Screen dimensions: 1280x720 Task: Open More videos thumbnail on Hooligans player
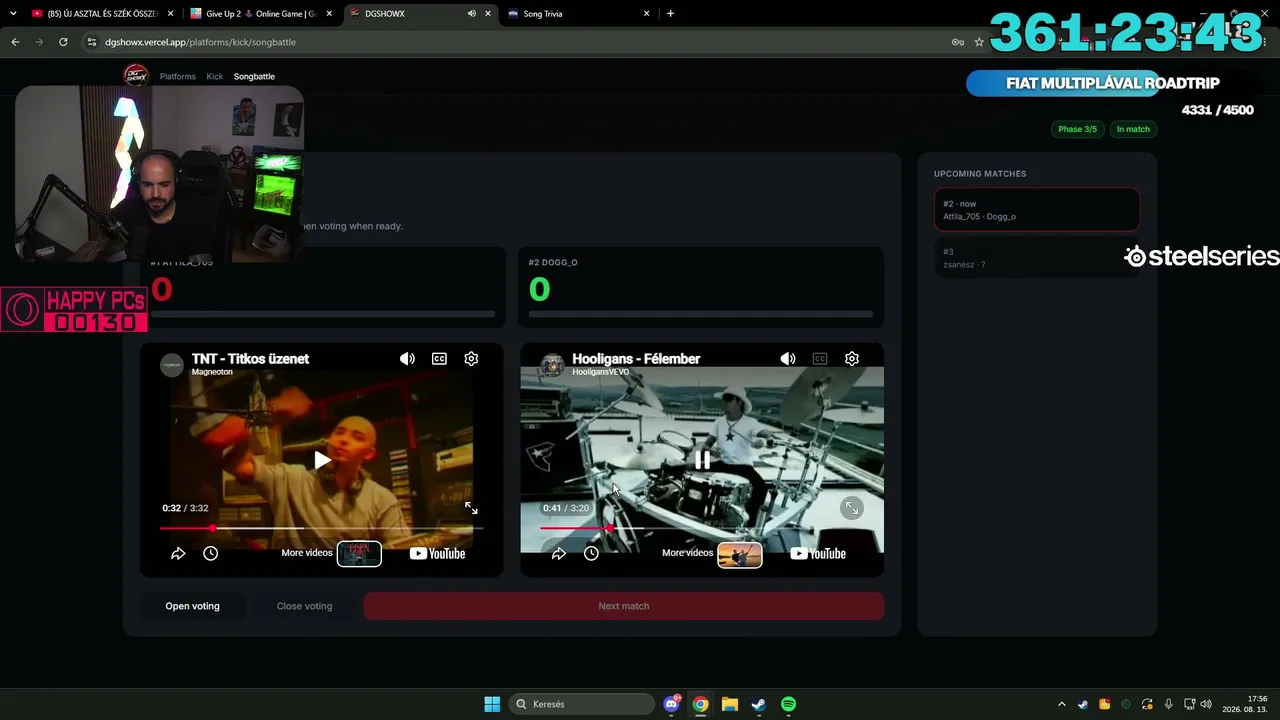point(740,553)
